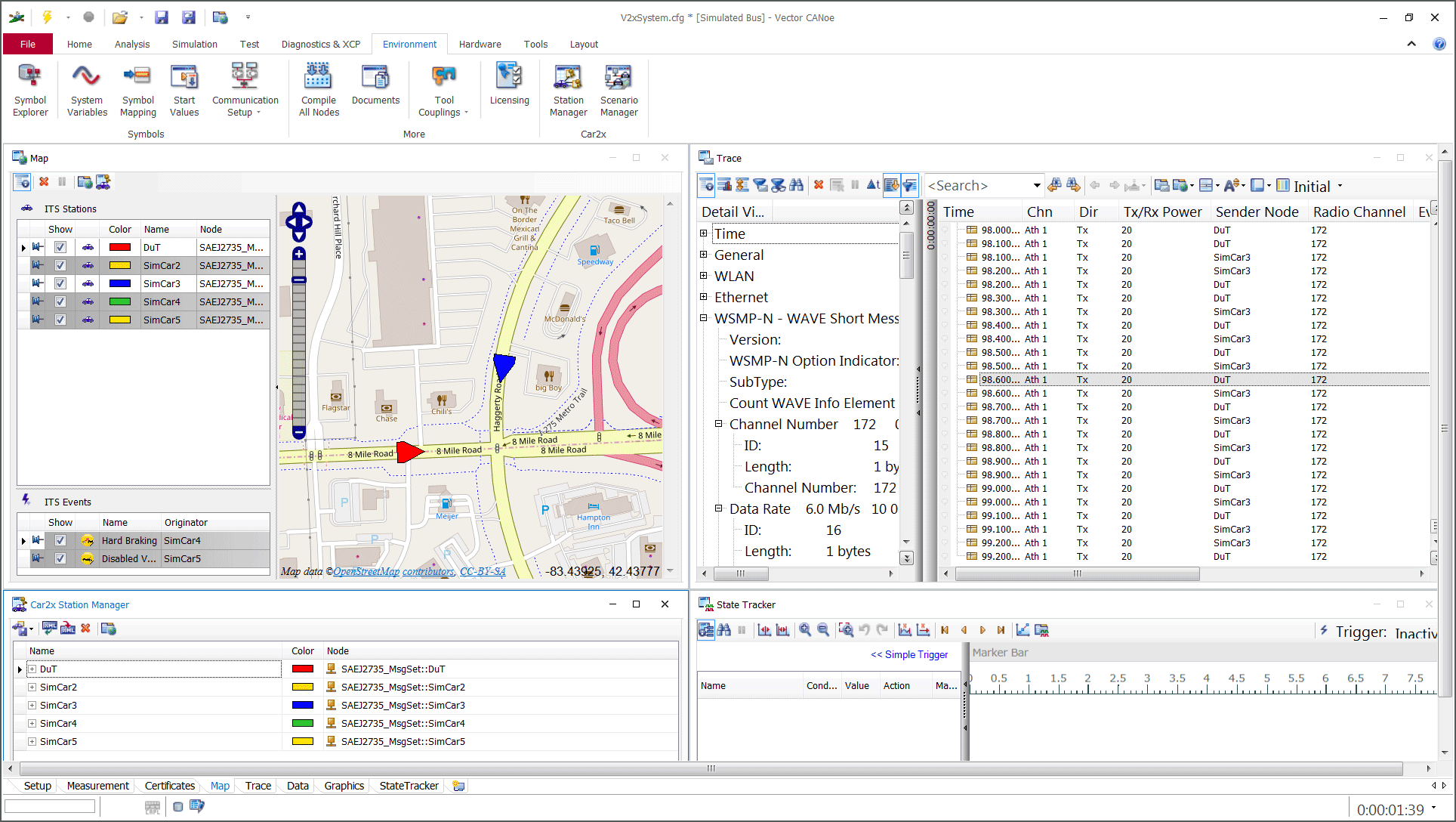Click the Simple Trigger link
This screenshot has height=822, width=1456.
pos(909,654)
